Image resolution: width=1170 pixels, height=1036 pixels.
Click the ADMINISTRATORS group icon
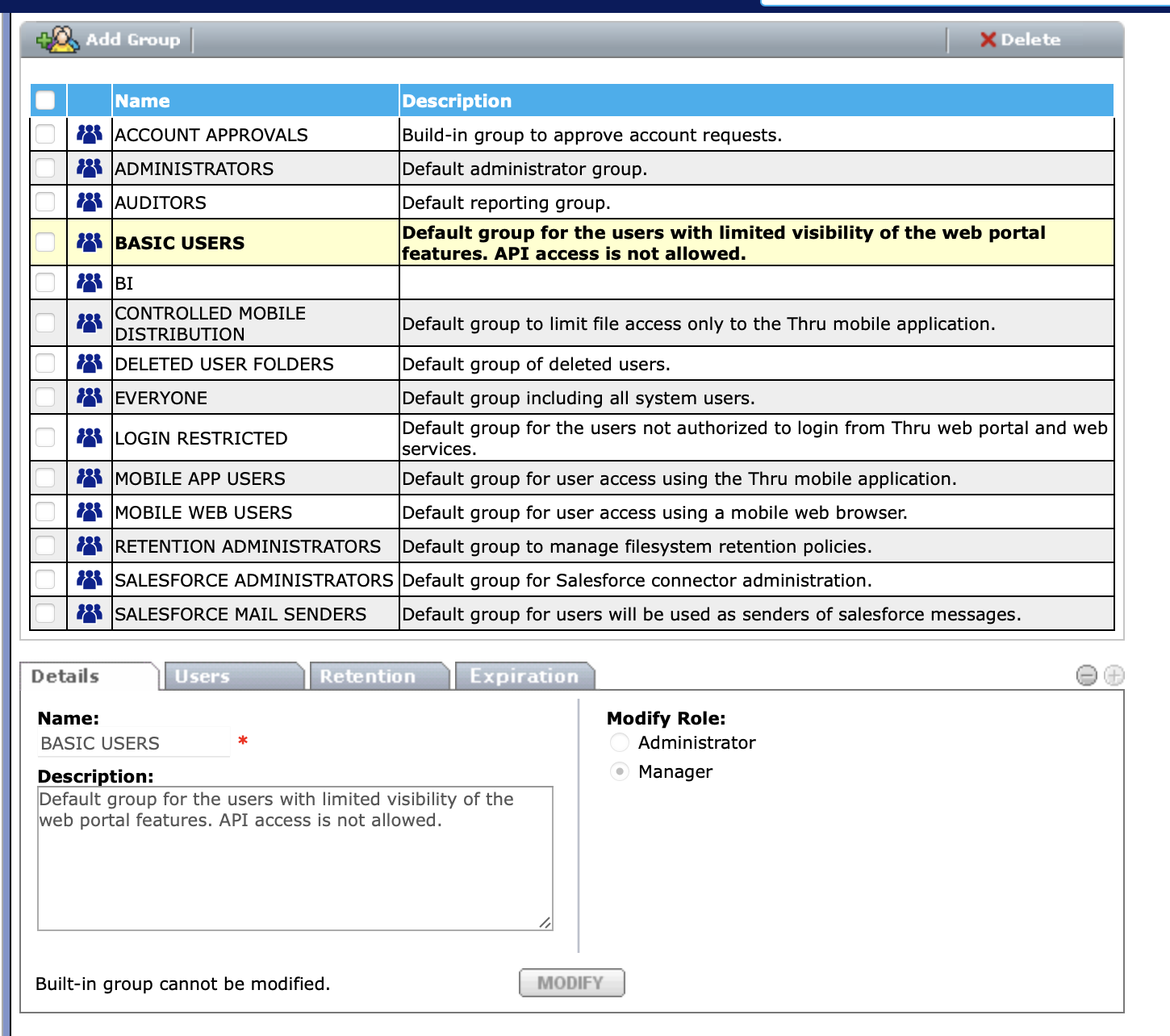point(90,168)
